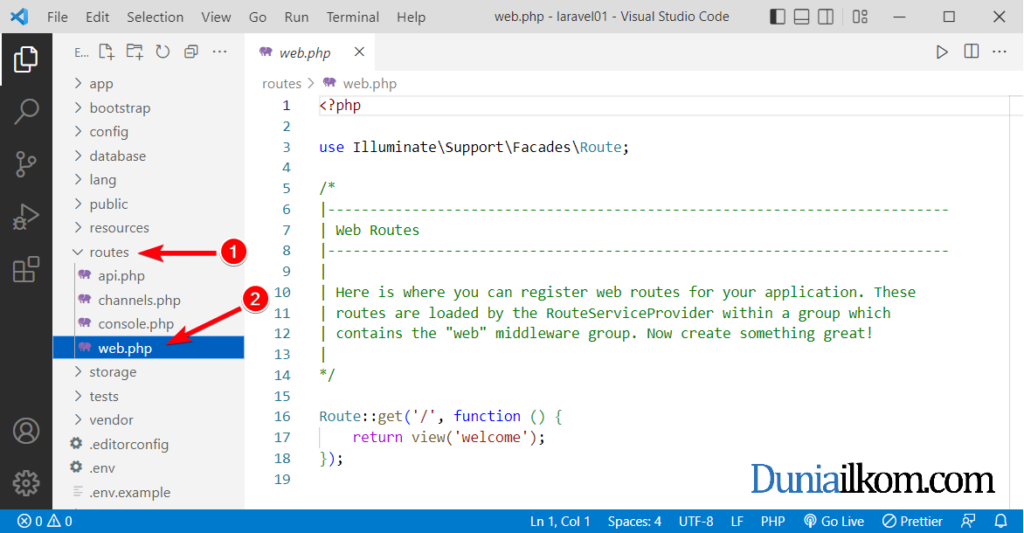Open the Search view in activity bar

tap(25, 112)
